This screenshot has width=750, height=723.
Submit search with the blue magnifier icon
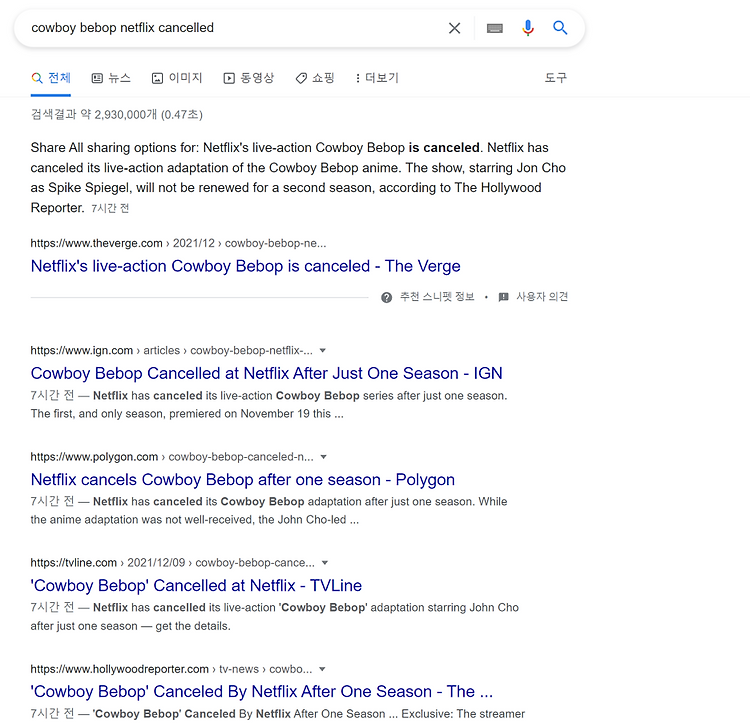pyautogui.click(x=560, y=28)
